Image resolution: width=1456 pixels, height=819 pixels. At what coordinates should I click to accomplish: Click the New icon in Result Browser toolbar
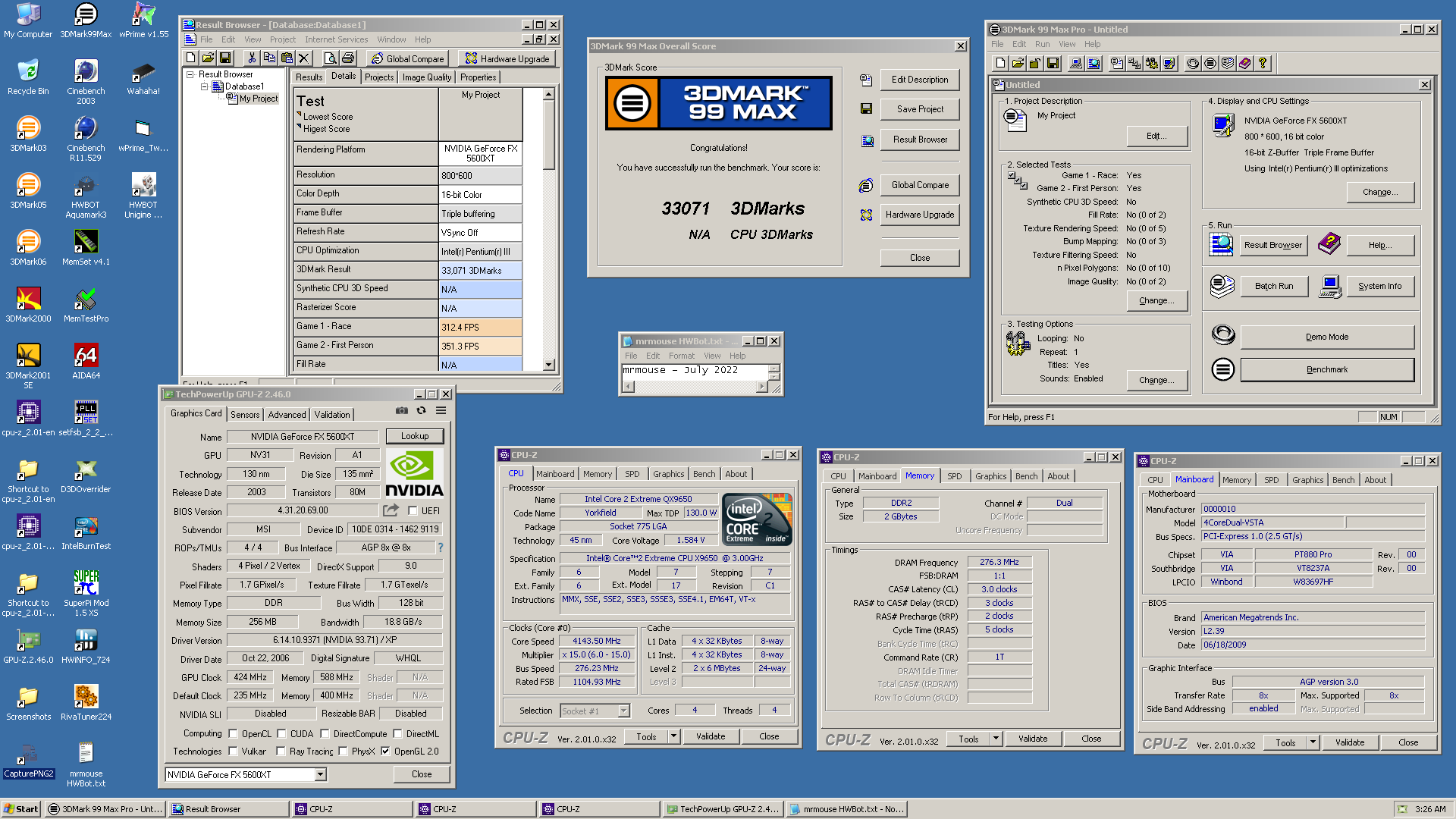191,58
